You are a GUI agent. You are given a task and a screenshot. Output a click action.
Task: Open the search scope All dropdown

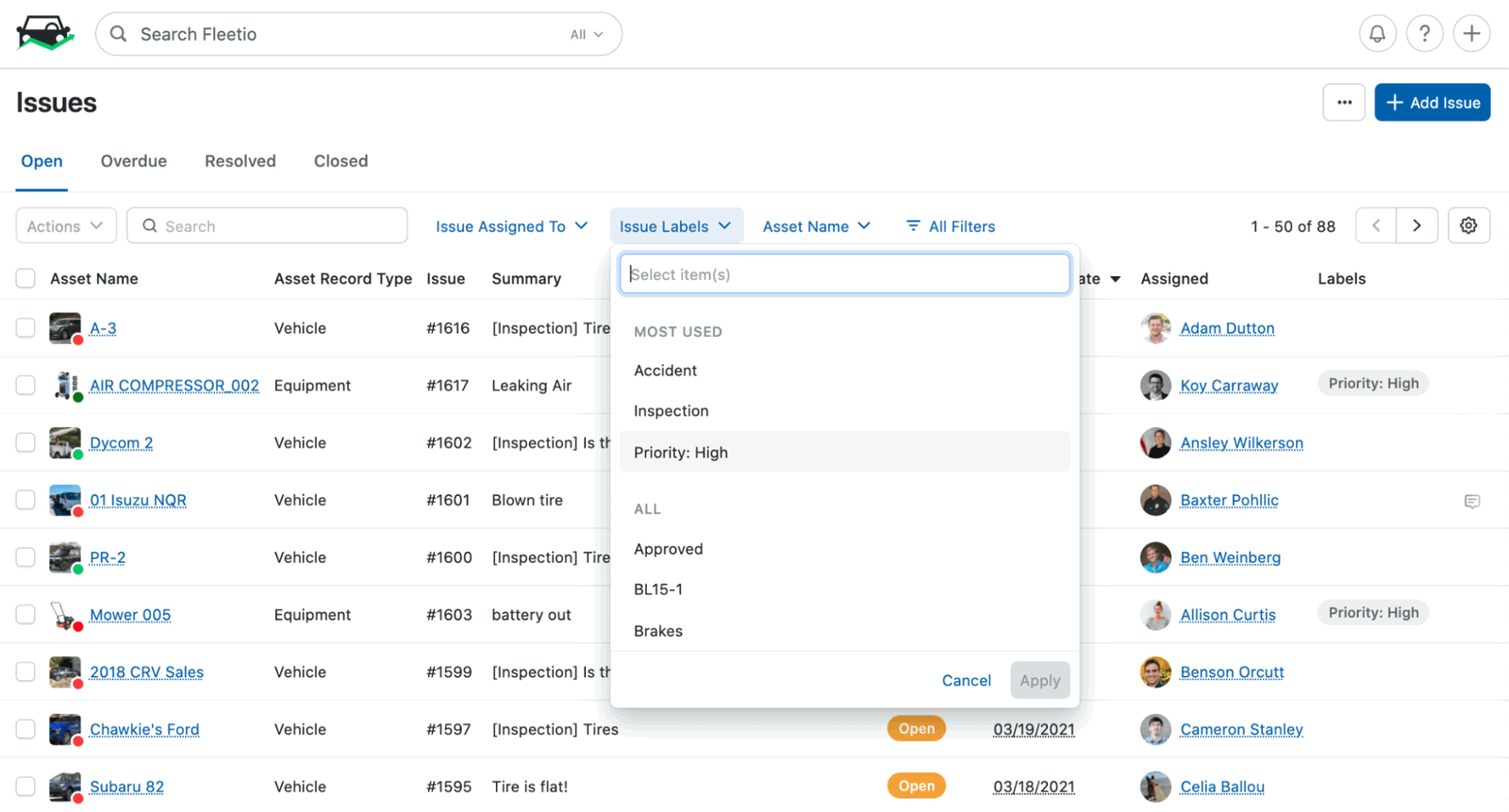pyautogui.click(x=587, y=35)
